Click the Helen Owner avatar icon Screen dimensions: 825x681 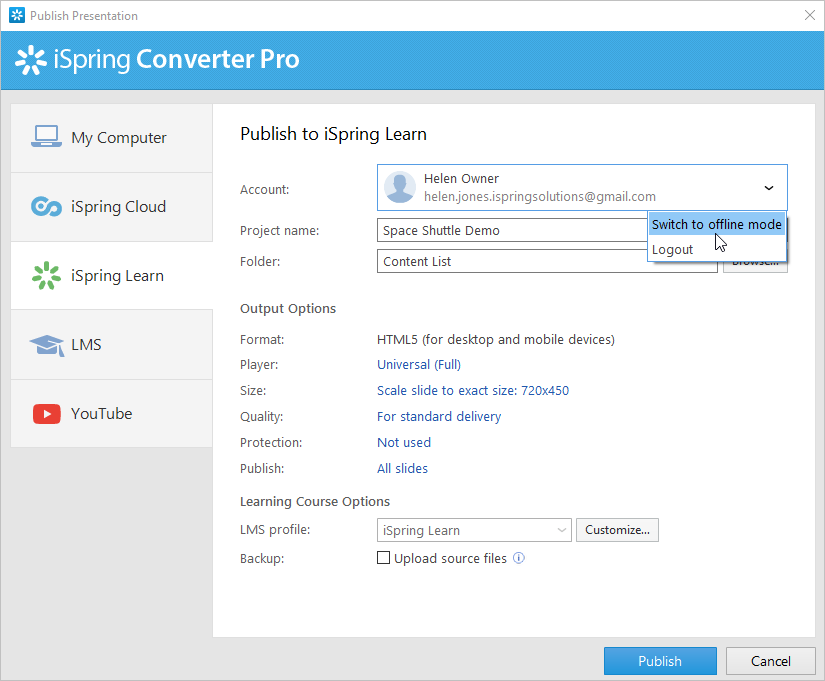[400, 187]
